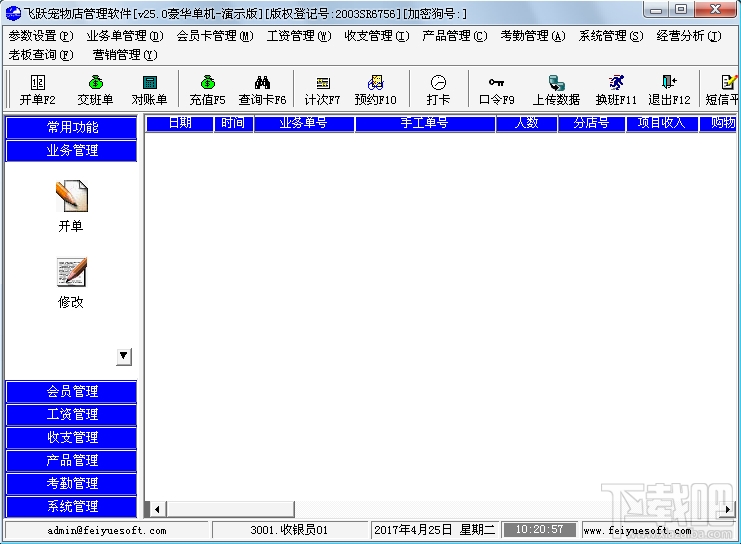Viewport: 741px width, 544px height.
Task: Expand the 考勤管理 sidebar section
Action: tap(71, 483)
